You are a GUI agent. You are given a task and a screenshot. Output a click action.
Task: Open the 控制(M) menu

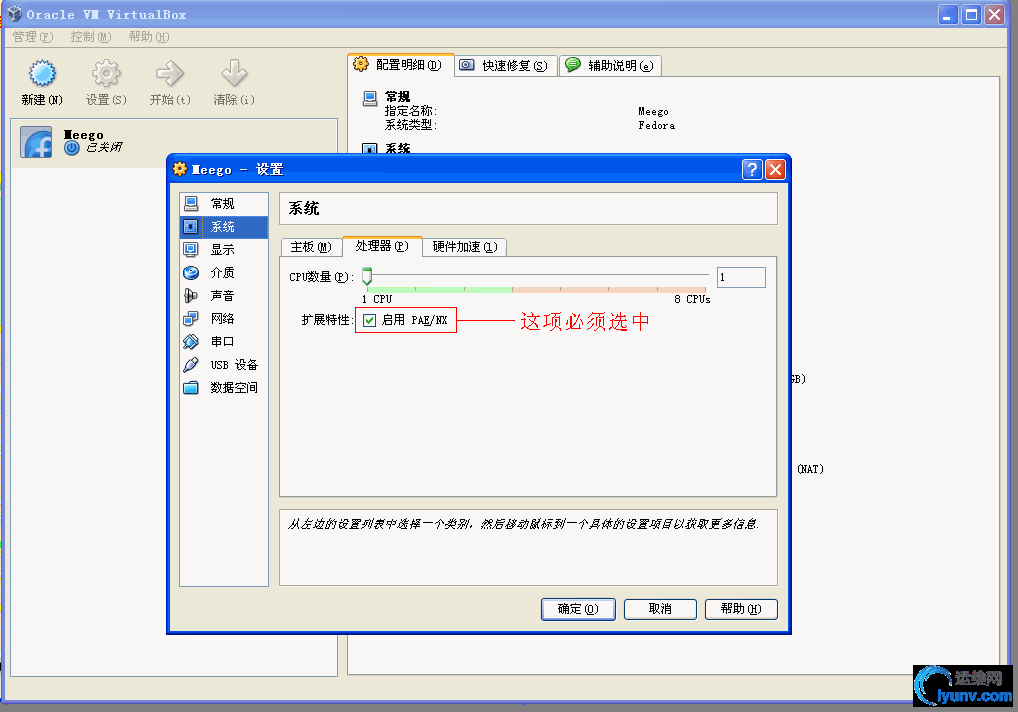pyautogui.click(x=91, y=37)
